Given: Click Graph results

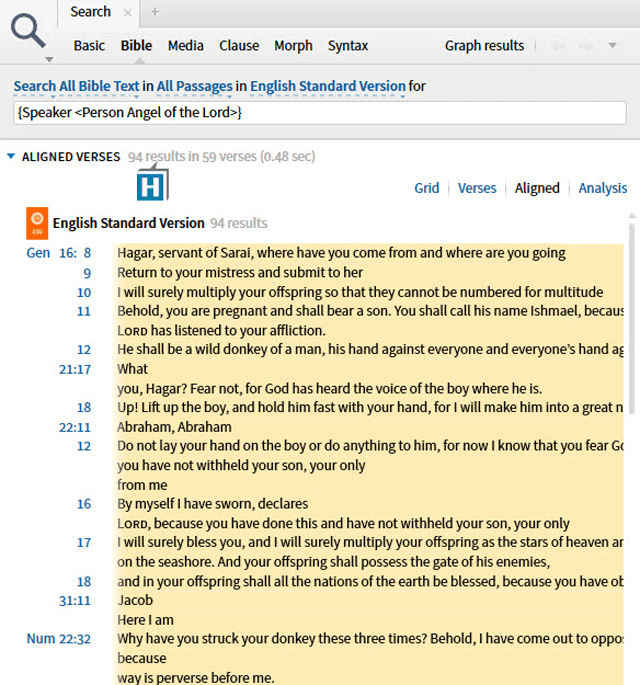Looking at the screenshot, I should pyautogui.click(x=484, y=46).
